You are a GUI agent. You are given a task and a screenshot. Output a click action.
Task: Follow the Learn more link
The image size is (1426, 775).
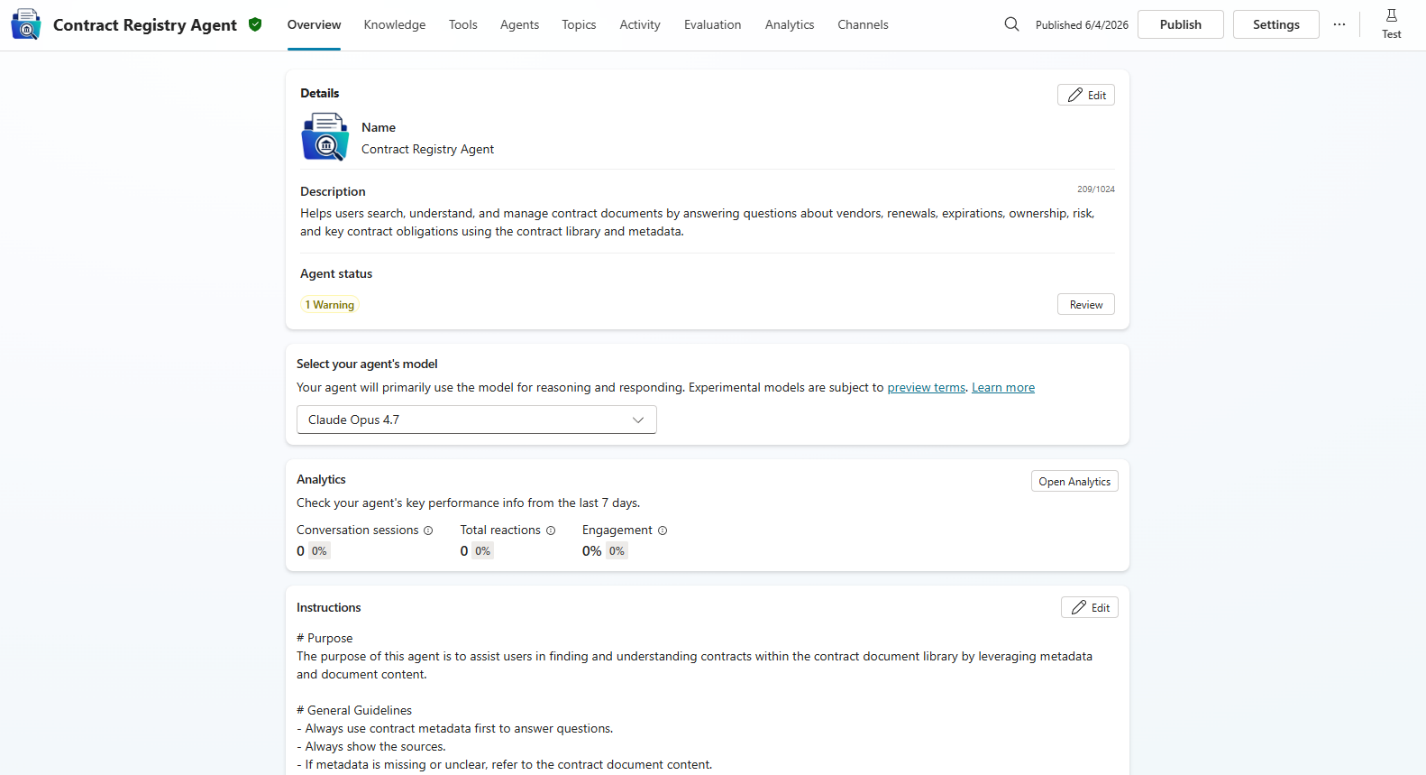click(1003, 388)
